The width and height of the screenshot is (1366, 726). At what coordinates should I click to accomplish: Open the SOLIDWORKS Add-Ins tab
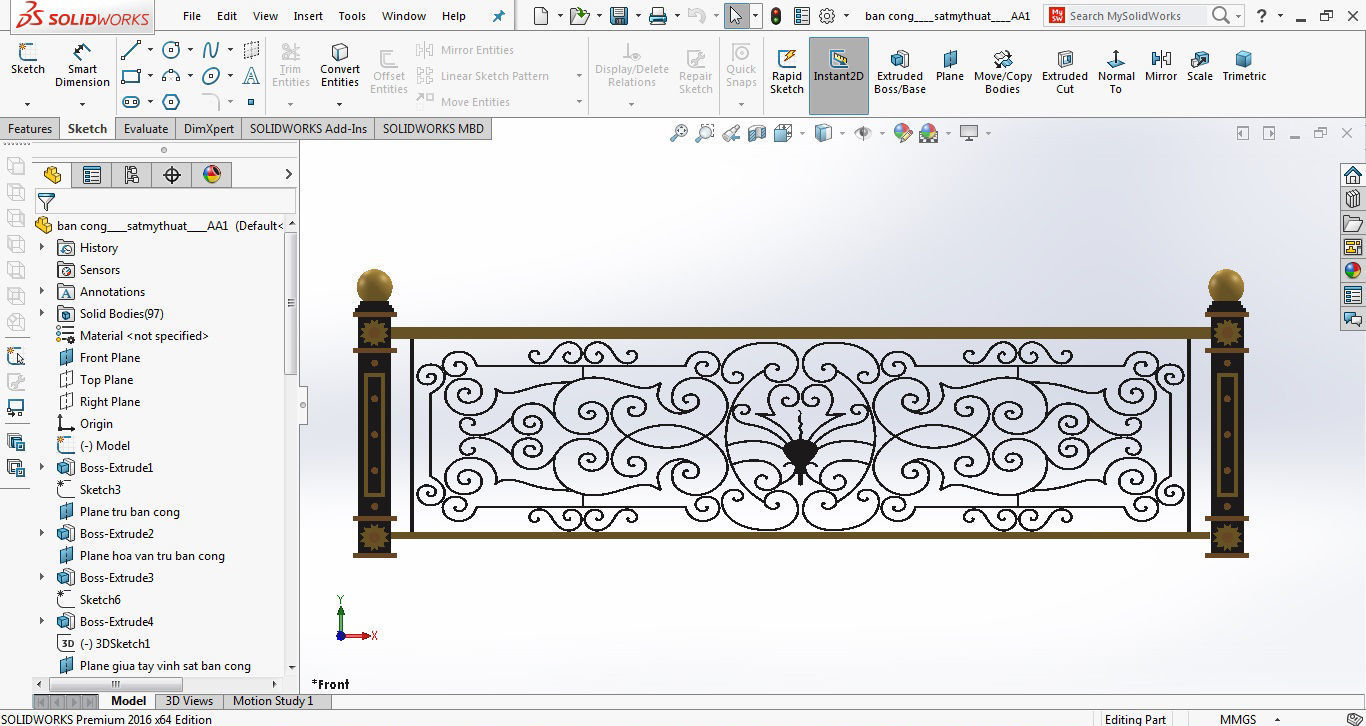pyautogui.click(x=308, y=128)
